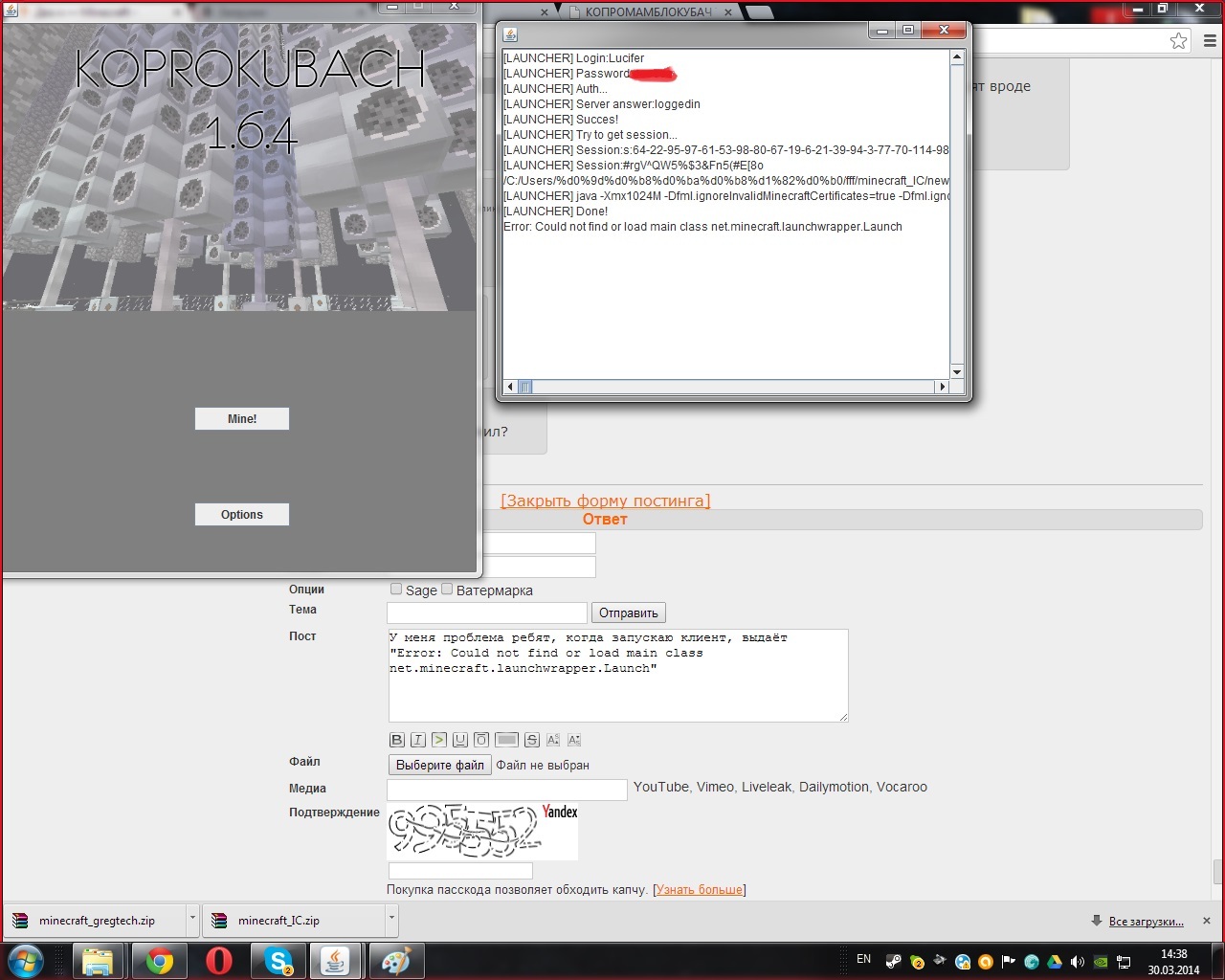Viewport: 1225px width, 980px height.
Task: Apply superscript formatting in the post editor
Action: click(553, 740)
